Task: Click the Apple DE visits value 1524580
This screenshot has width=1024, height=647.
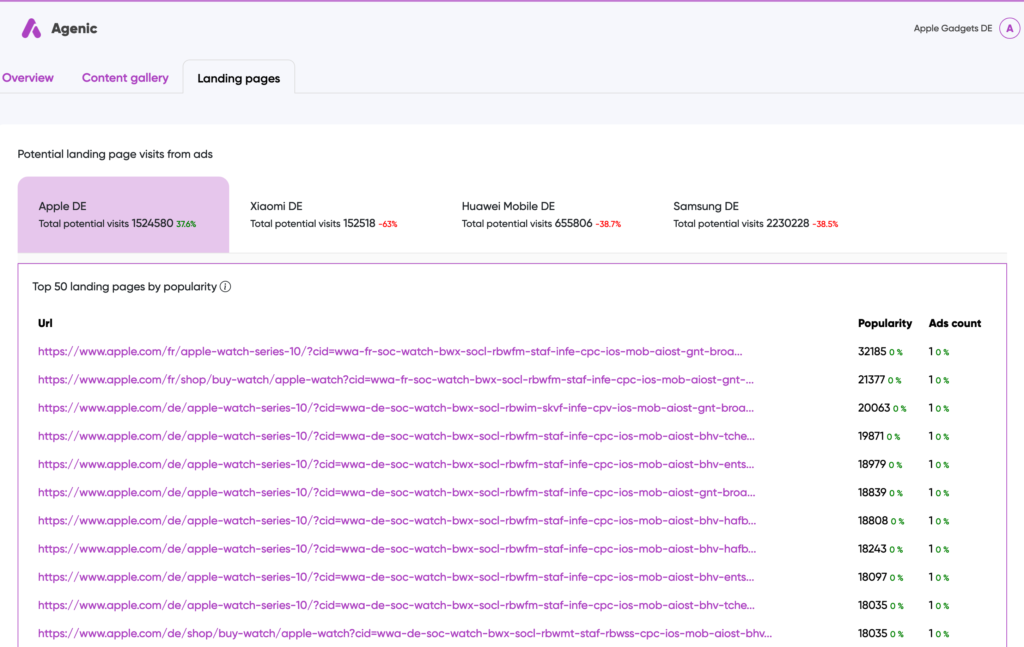Action: [x=152, y=223]
